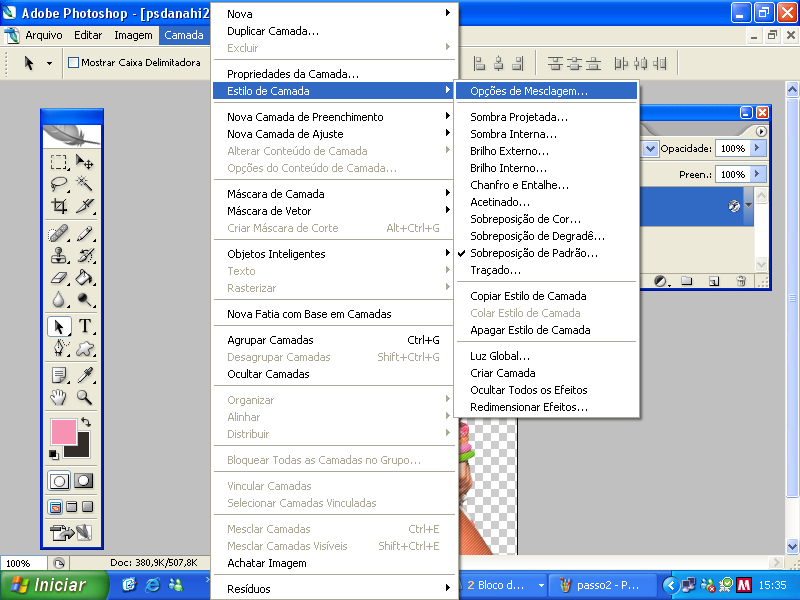The image size is (800, 600).
Task: Click new layer icon in Layers panel
Action: [714, 281]
